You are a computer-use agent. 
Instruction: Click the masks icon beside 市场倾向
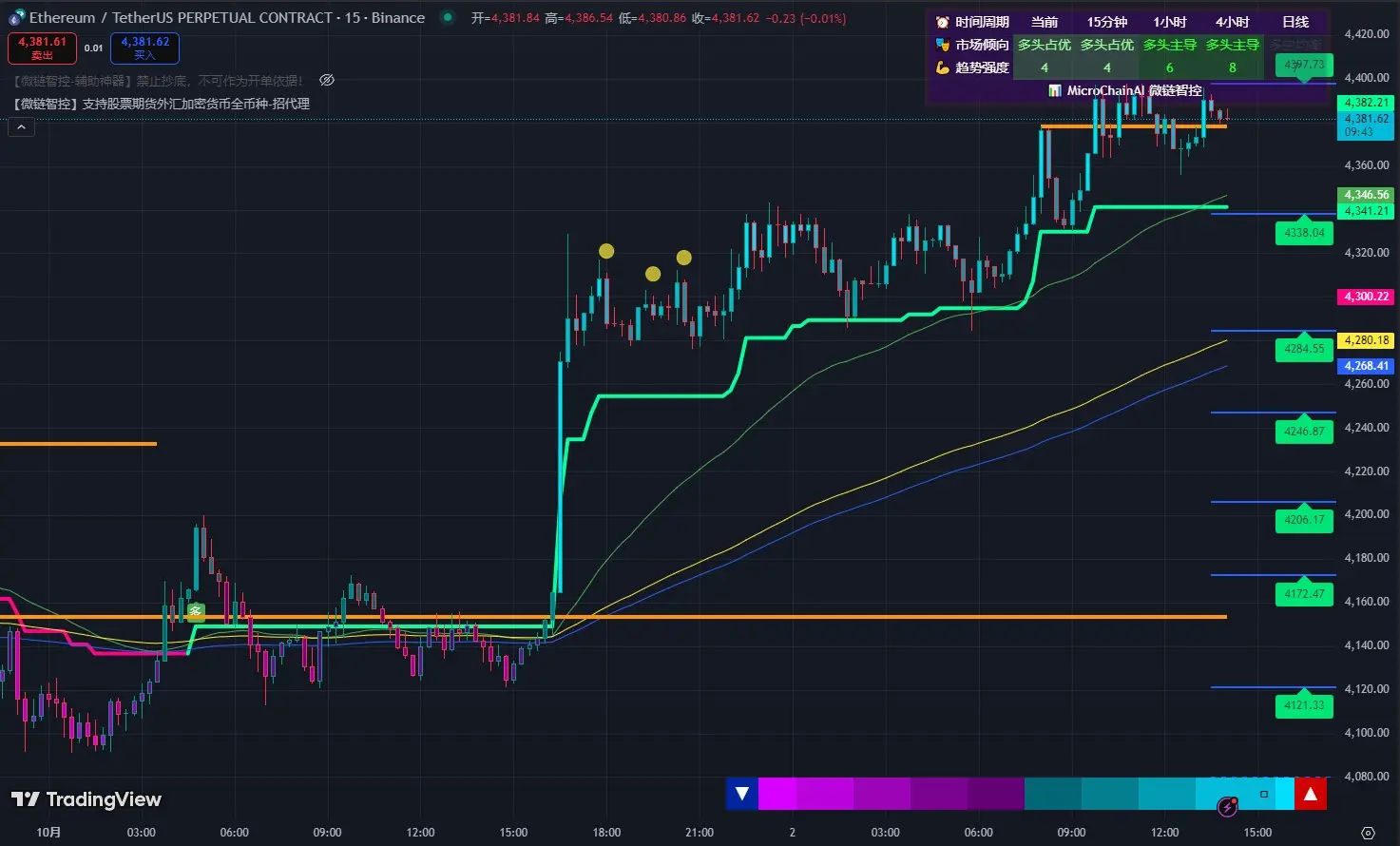tap(942, 45)
